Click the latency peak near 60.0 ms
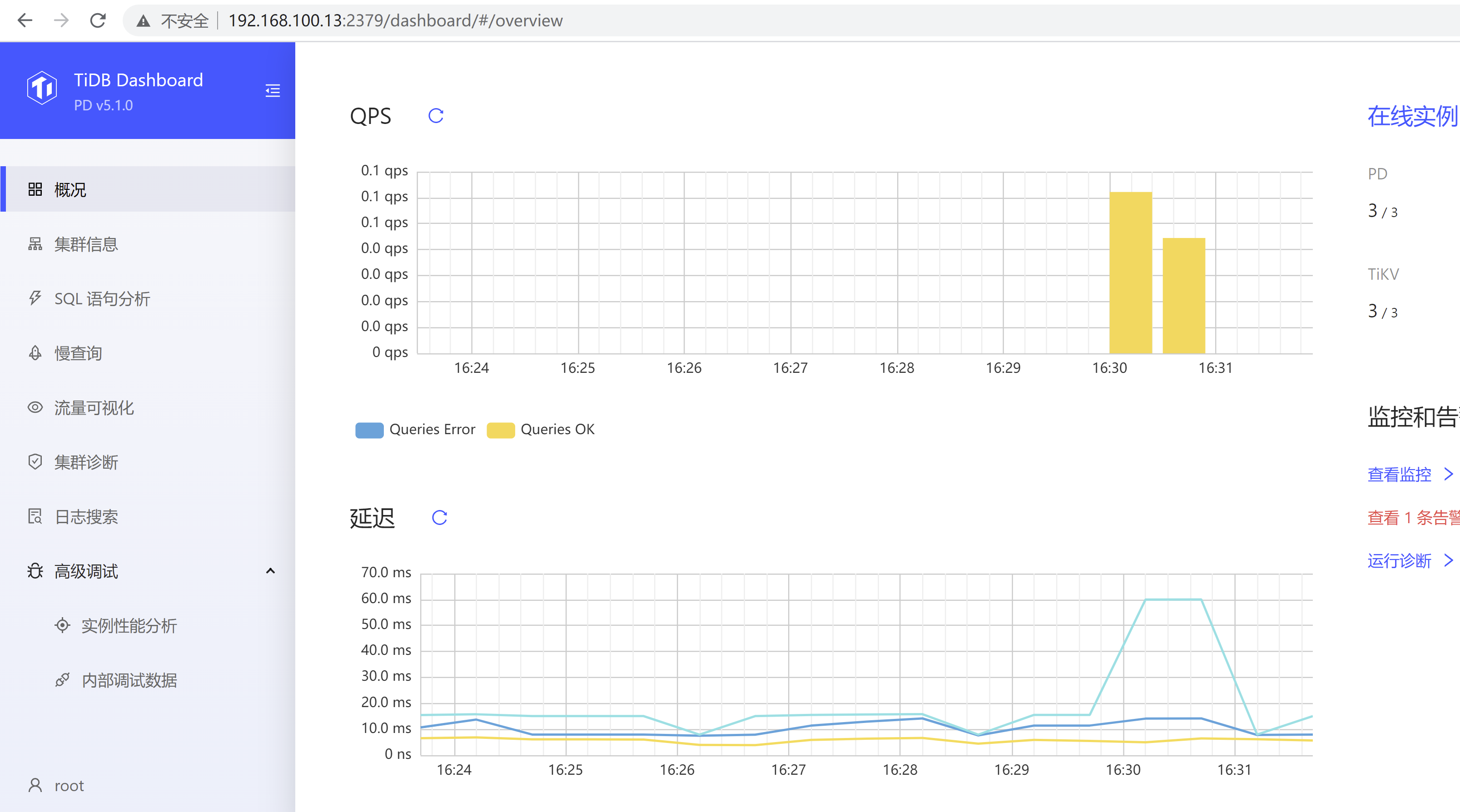 point(1173,599)
